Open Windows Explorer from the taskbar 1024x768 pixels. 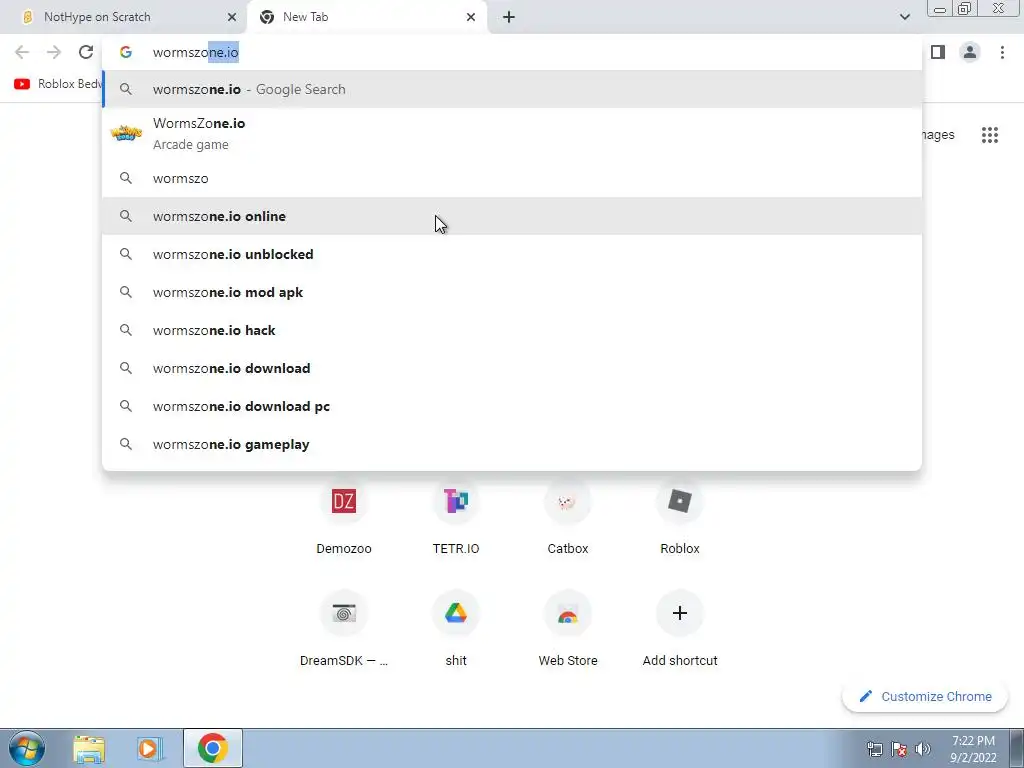tap(89, 748)
